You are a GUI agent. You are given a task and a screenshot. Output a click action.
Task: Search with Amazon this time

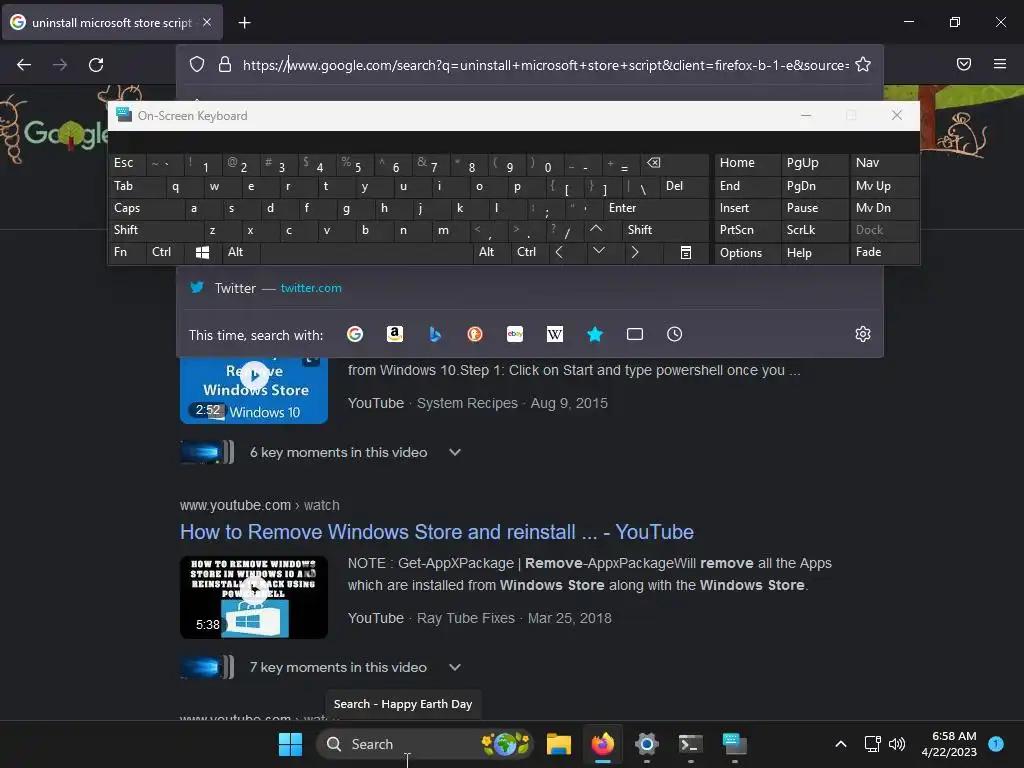click(x=394, y=334)
